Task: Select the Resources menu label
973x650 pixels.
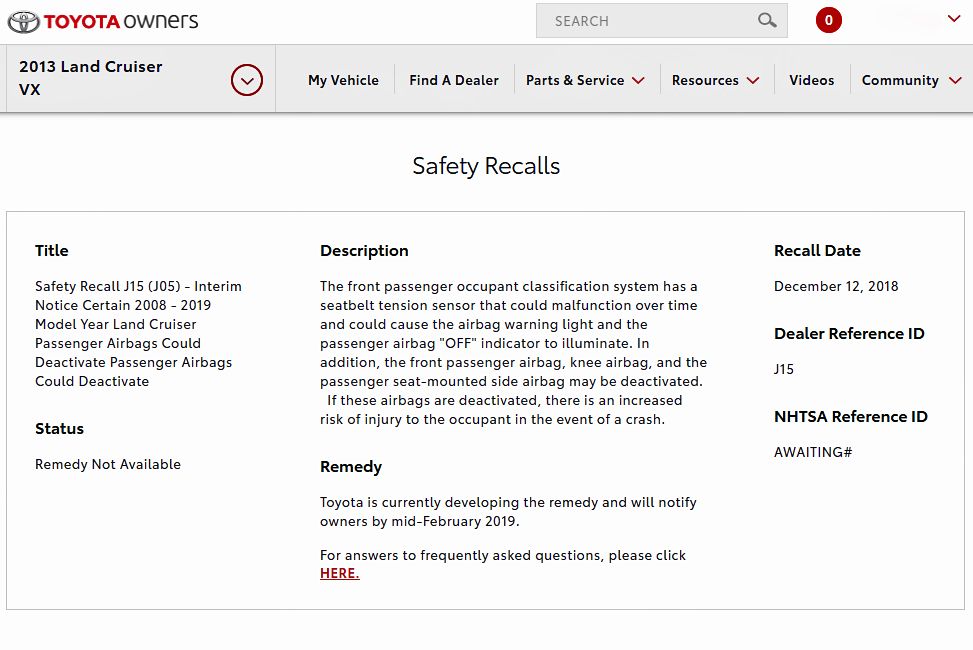Action: pos(705,80)
